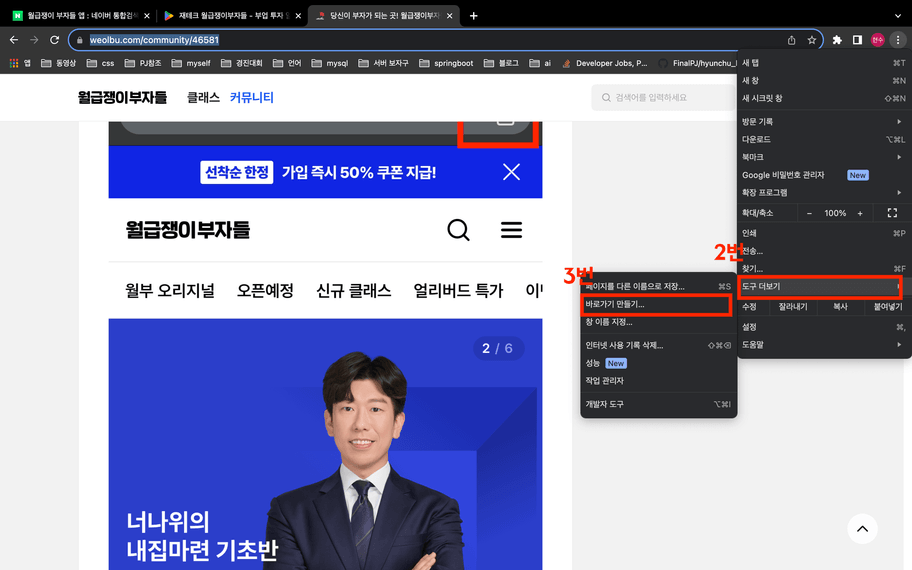The height and width of the screenshot is (570, 912).
Task: Open the apps grid bookmark icon
Action: click(14, 63)
